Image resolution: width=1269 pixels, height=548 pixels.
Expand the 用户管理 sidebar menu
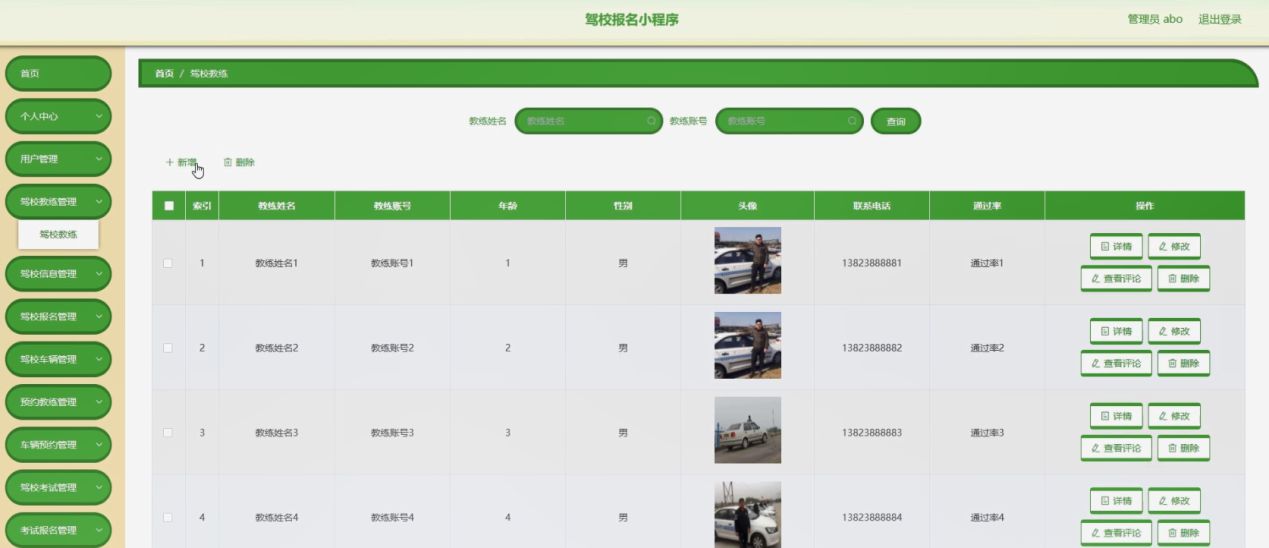pos(58,159)
